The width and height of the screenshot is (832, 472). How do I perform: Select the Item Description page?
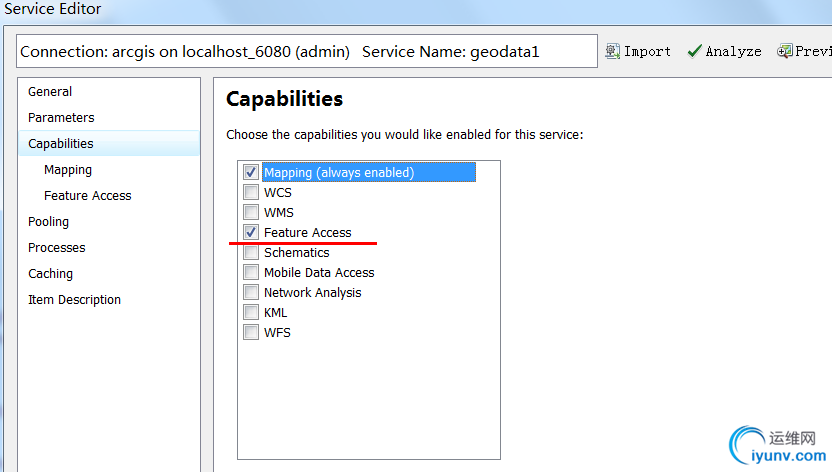(x=74, y=299)
